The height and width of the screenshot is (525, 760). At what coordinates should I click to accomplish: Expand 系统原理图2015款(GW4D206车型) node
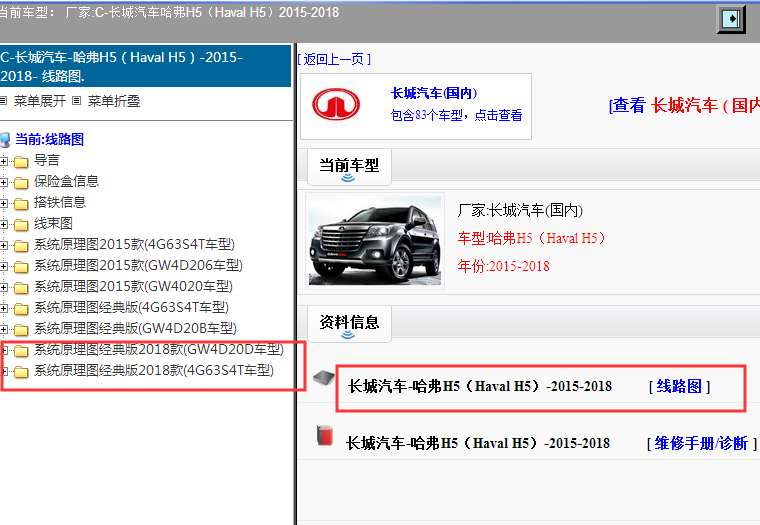4,267
